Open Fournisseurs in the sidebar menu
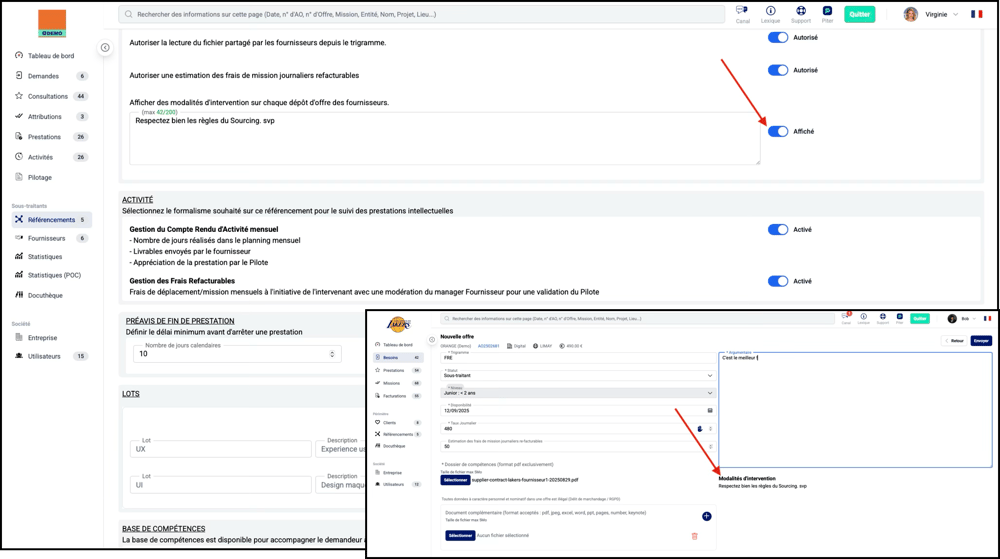The height and width of the screenshot is (559, 1000). click(x=46, y=238)
